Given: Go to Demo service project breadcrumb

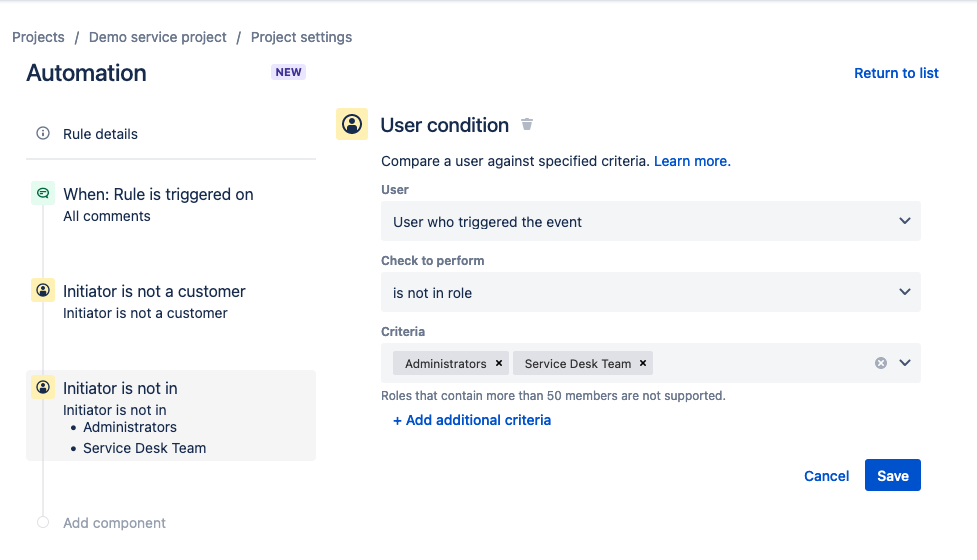Looking at the screenshot, I should click(158, 37).
